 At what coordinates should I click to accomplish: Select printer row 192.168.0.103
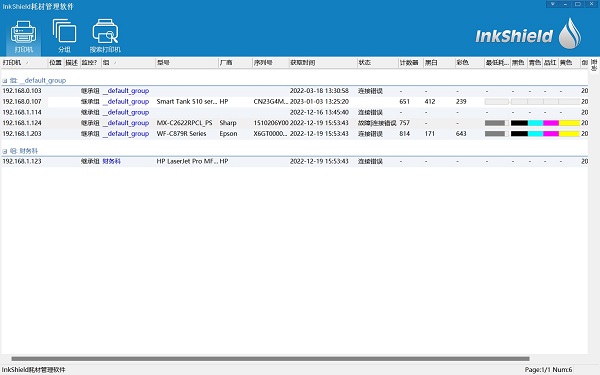295,91
